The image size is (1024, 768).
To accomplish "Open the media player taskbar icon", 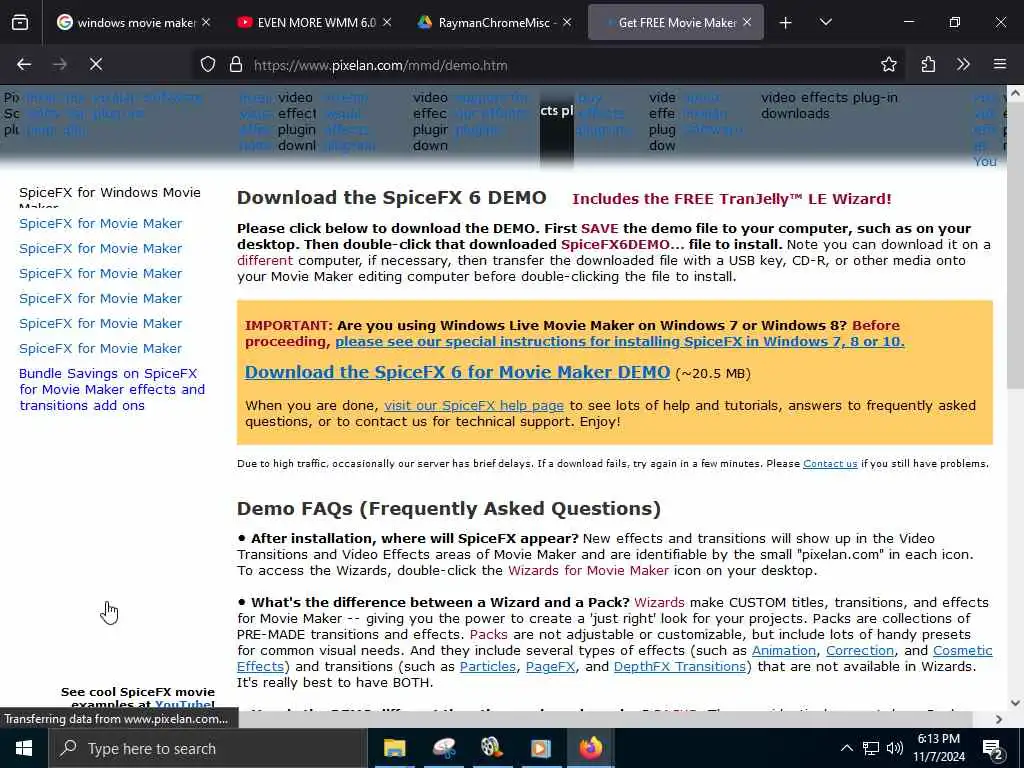I will [x=541, y=748].
